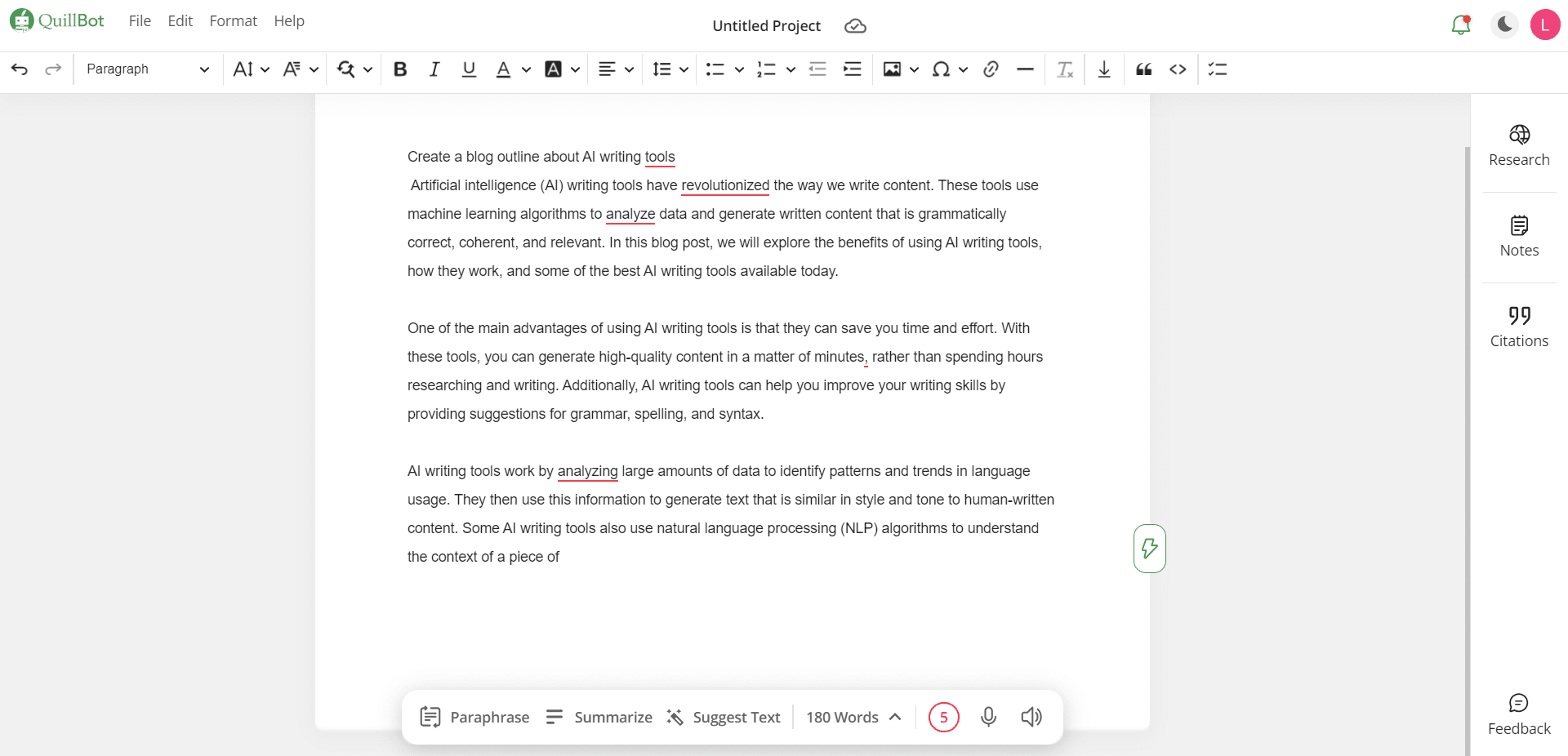Open the user profile avatar L
The width and height of the screenshot is (1568, 756).
point(1545,24)
